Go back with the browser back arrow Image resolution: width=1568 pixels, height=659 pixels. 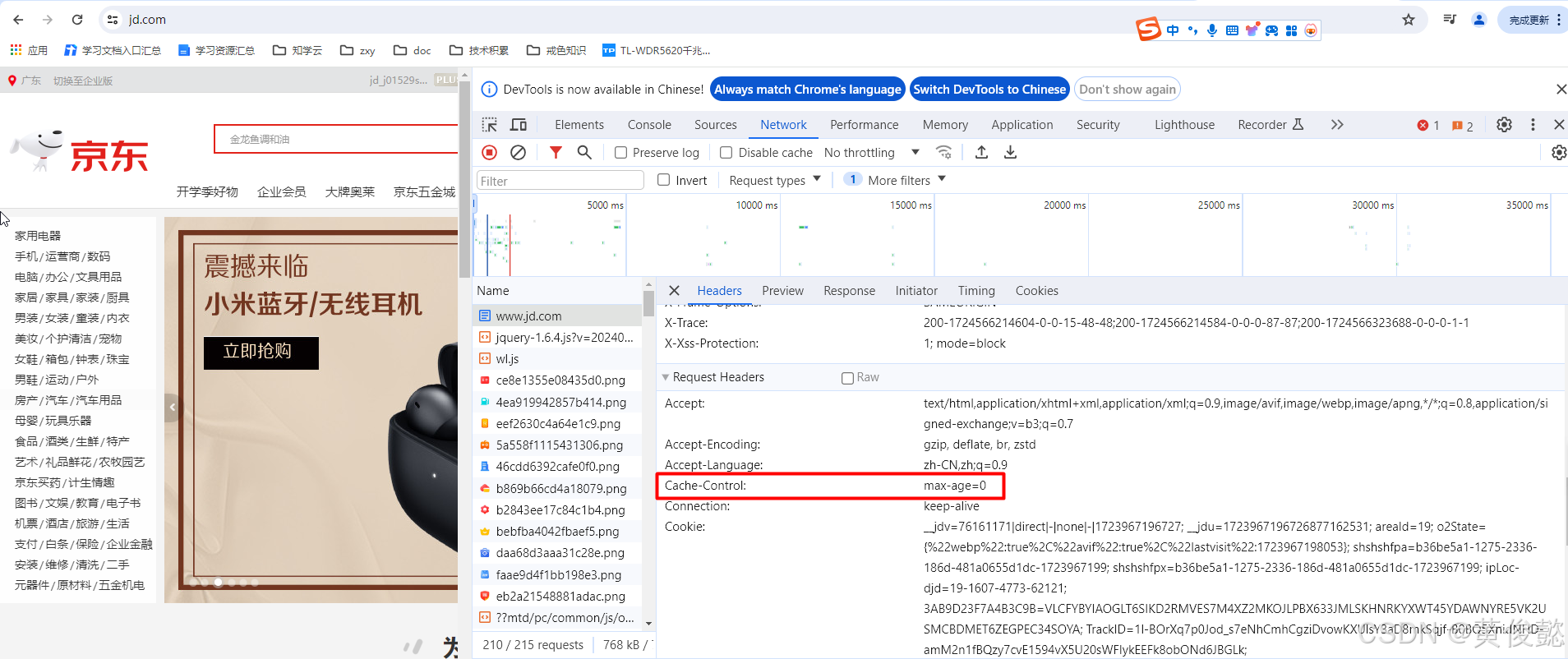[18, 20]
